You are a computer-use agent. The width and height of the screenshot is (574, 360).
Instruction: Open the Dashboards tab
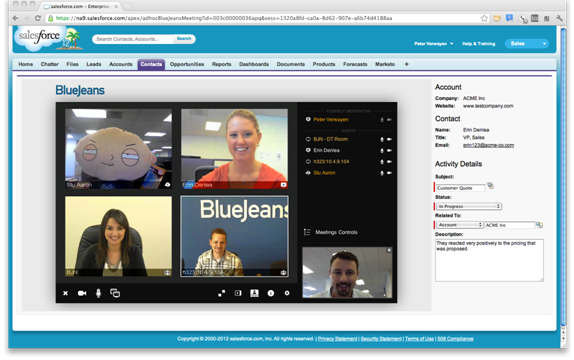254,64
